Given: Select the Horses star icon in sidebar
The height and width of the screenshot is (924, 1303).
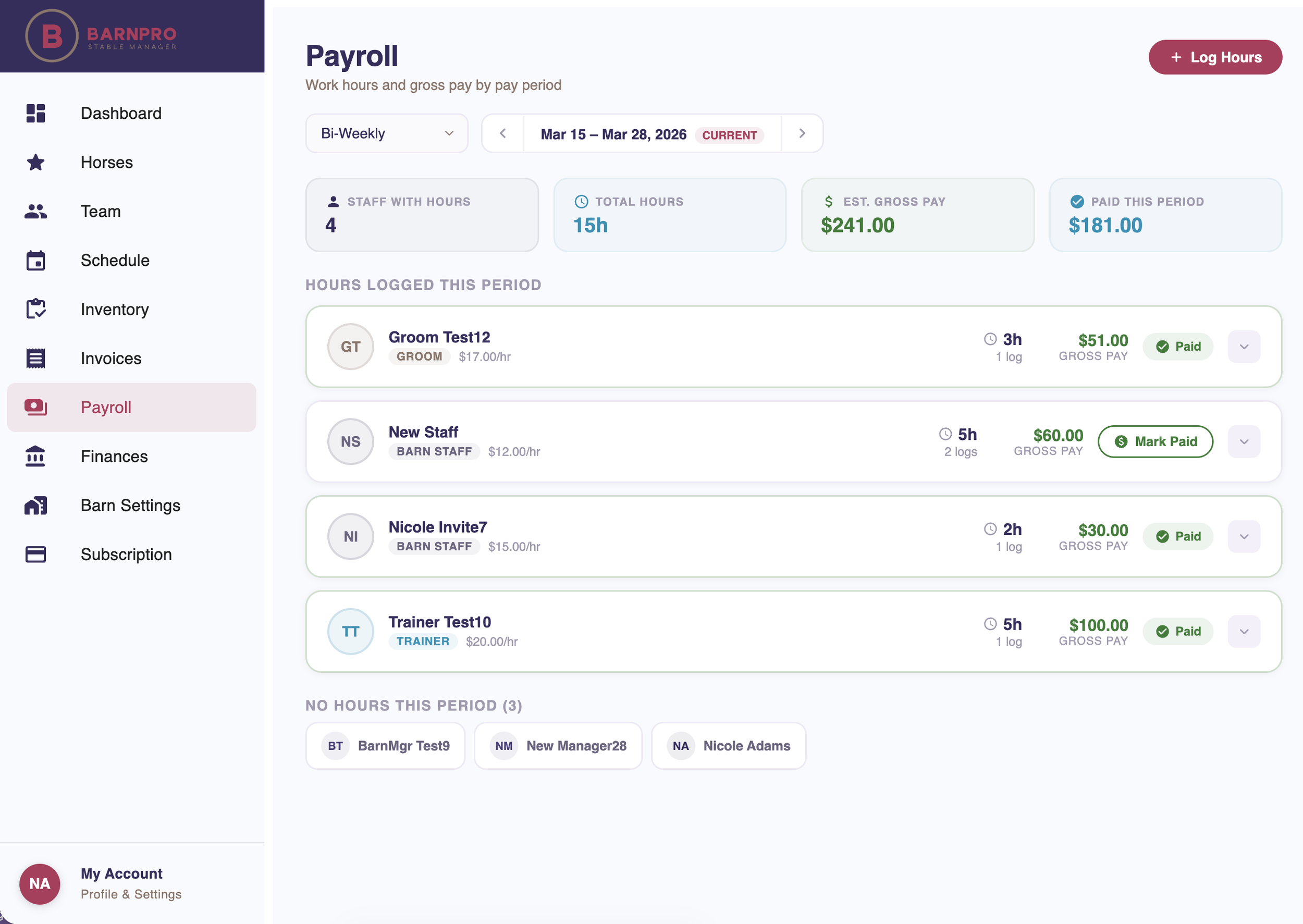Looking at the screenshot, I should 35,162.
